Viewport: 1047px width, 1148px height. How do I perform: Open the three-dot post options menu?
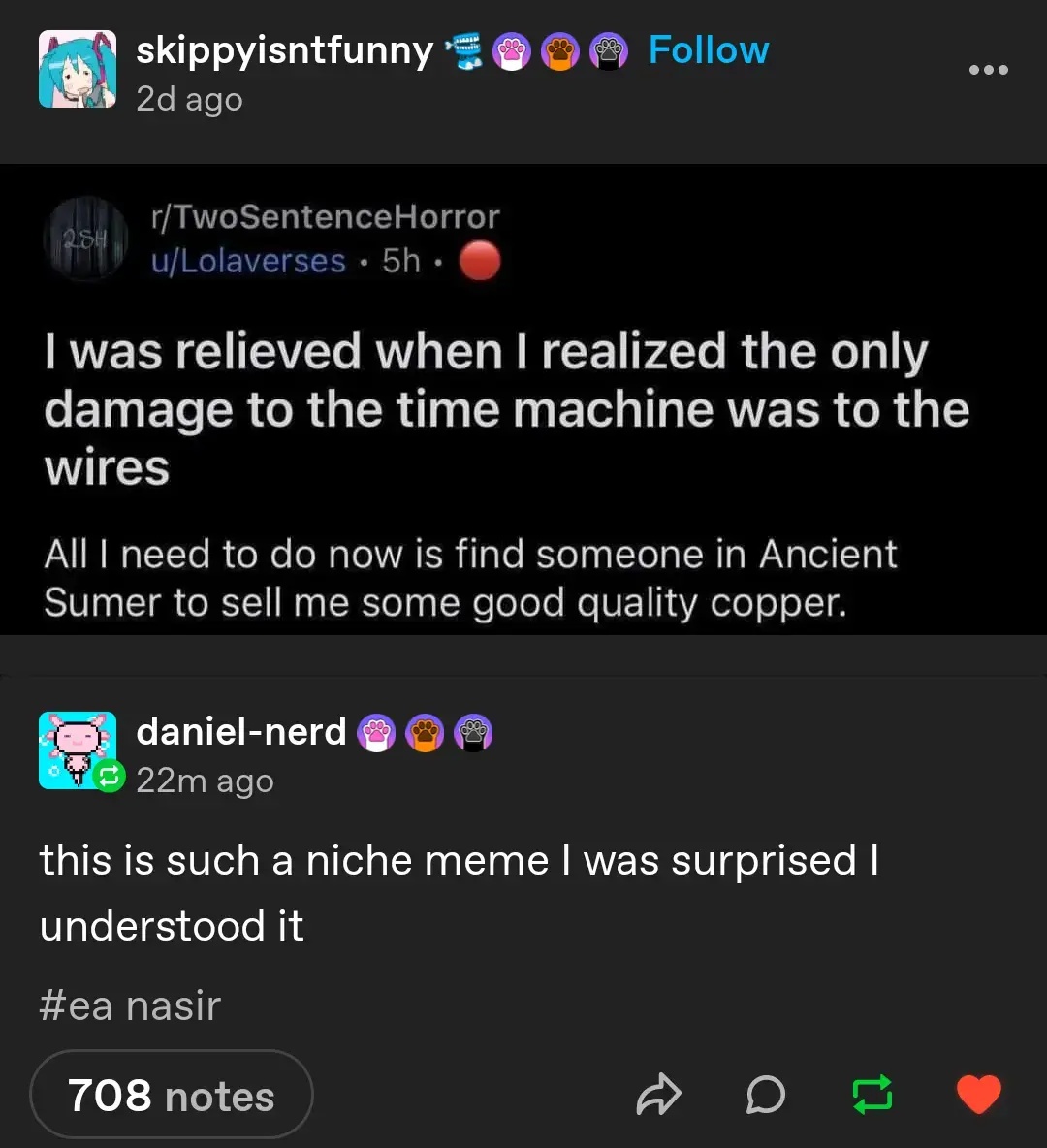pyautogui.click(x=988, y=70)
